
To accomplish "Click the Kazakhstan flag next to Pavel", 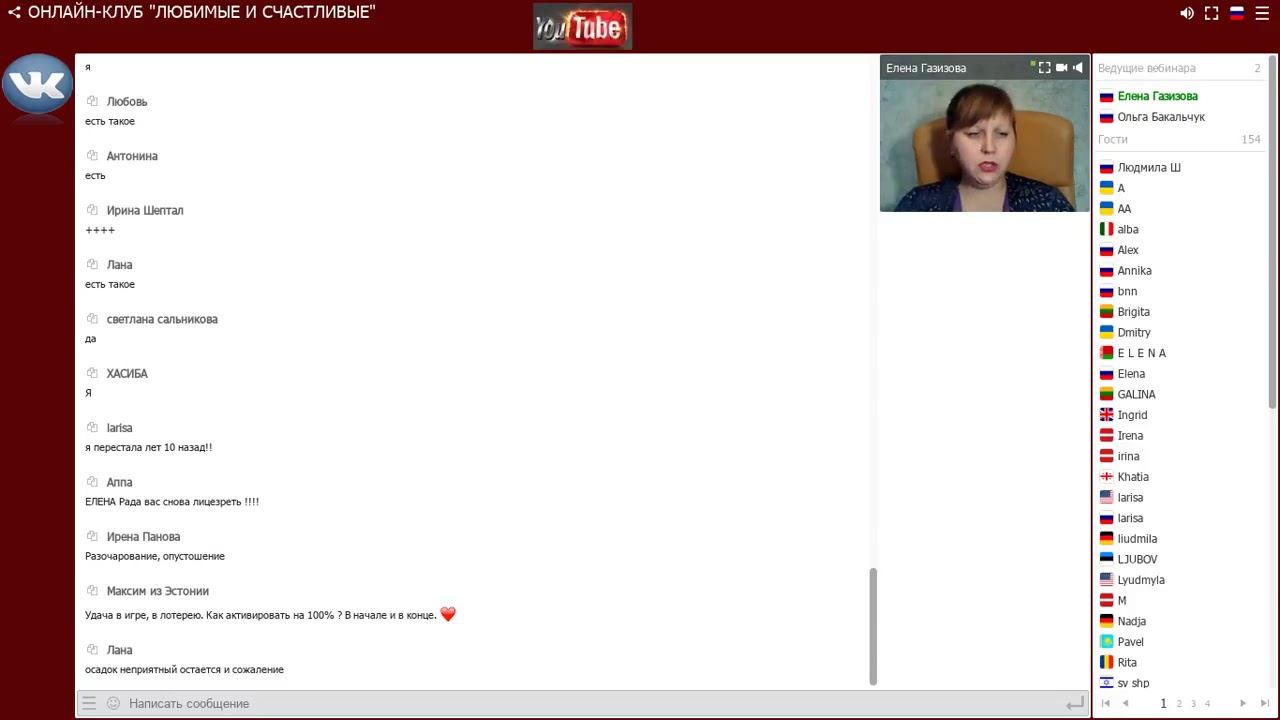I will tap(1106, 642).
